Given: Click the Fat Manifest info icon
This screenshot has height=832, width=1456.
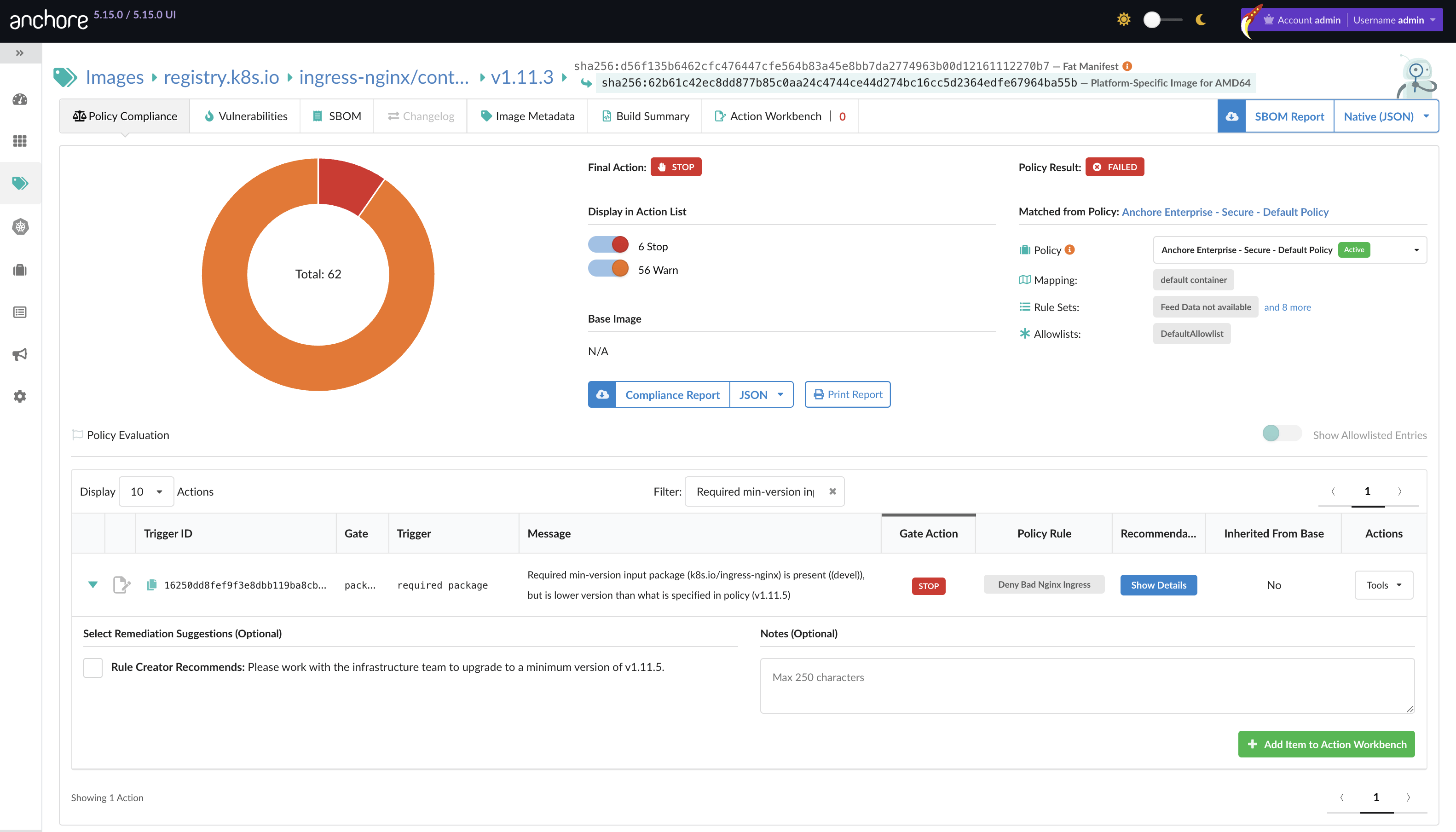Looking at the screenshot, I should click(x=1127, y=66).
